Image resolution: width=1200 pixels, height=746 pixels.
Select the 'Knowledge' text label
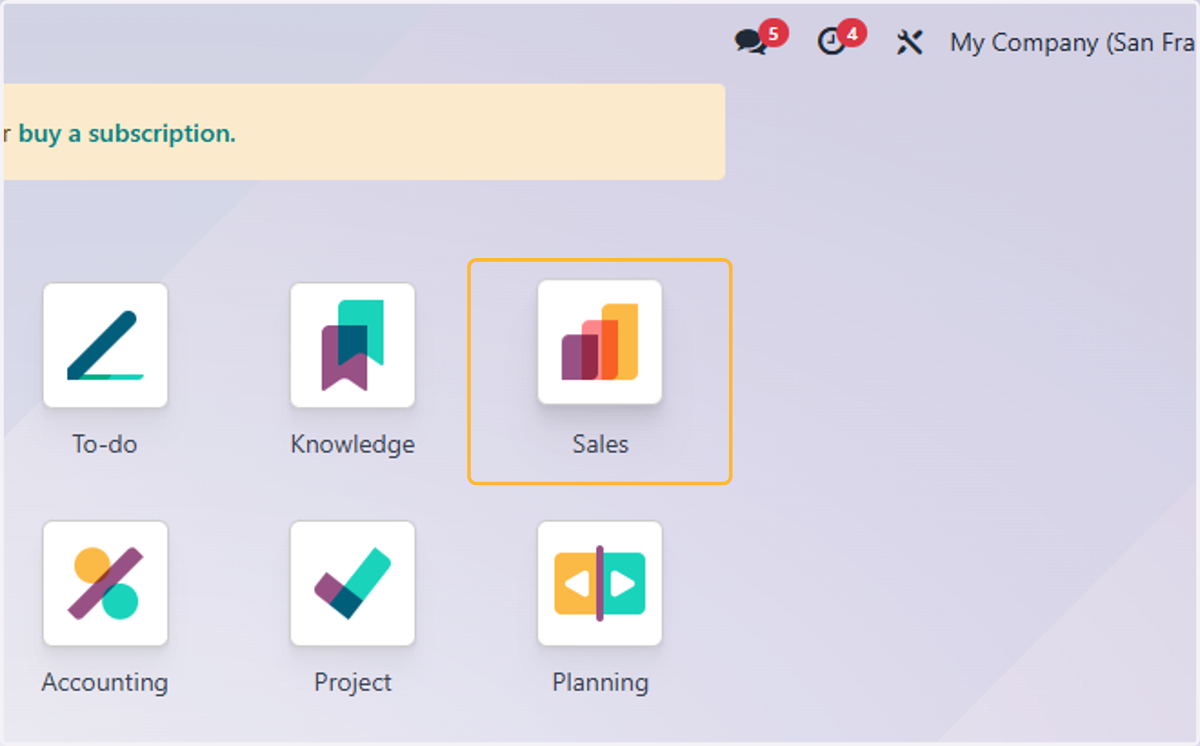352,444
